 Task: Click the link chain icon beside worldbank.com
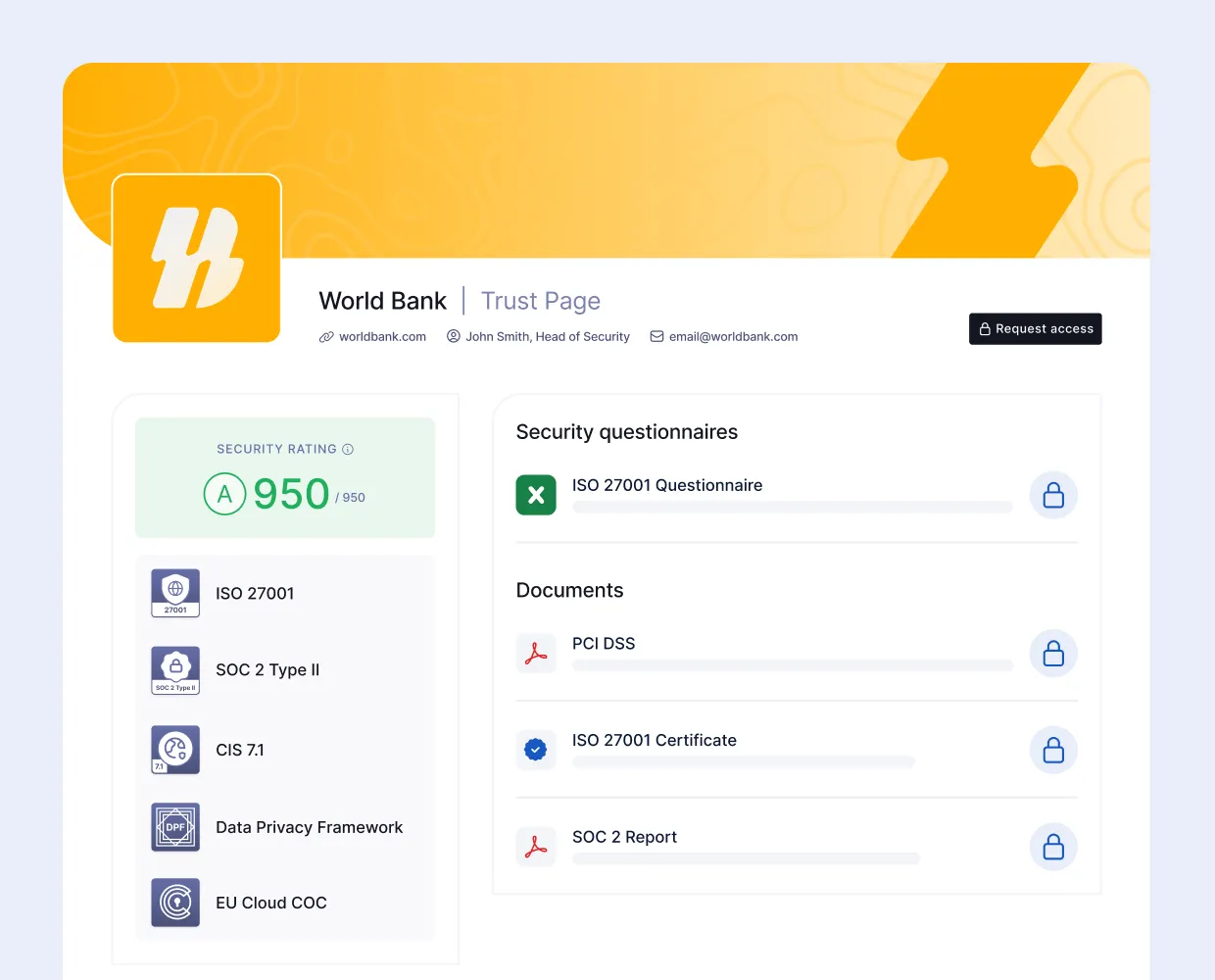tap(326, 336)
